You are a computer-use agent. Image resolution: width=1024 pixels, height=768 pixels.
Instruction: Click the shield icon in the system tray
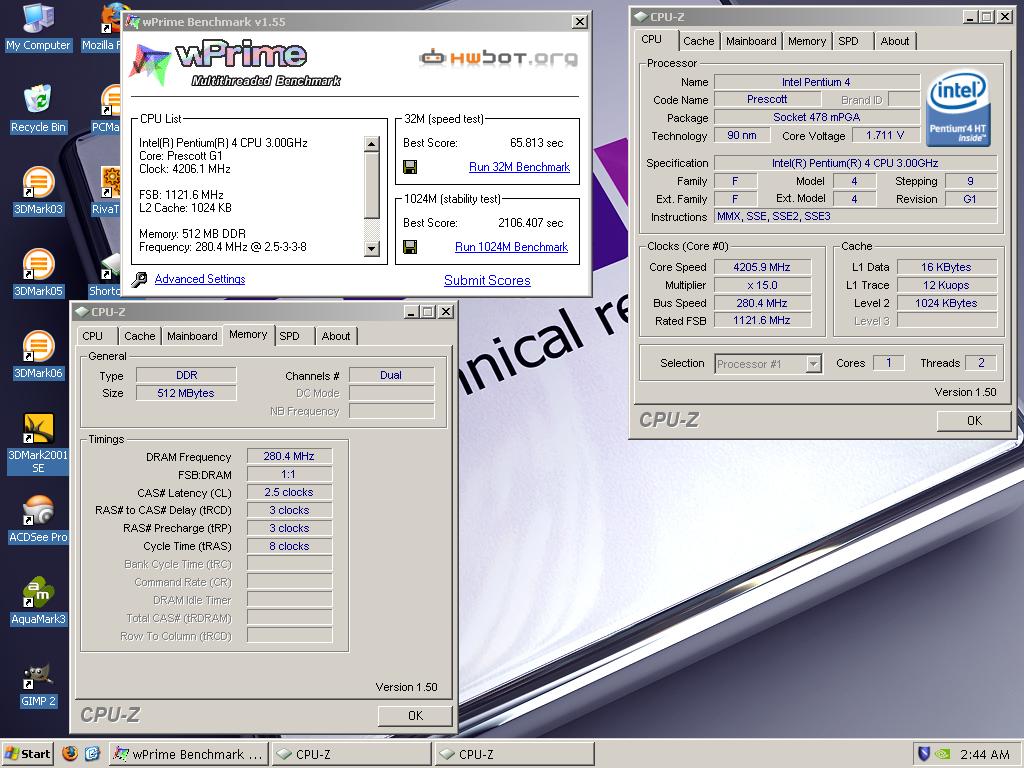pos(923,754)
